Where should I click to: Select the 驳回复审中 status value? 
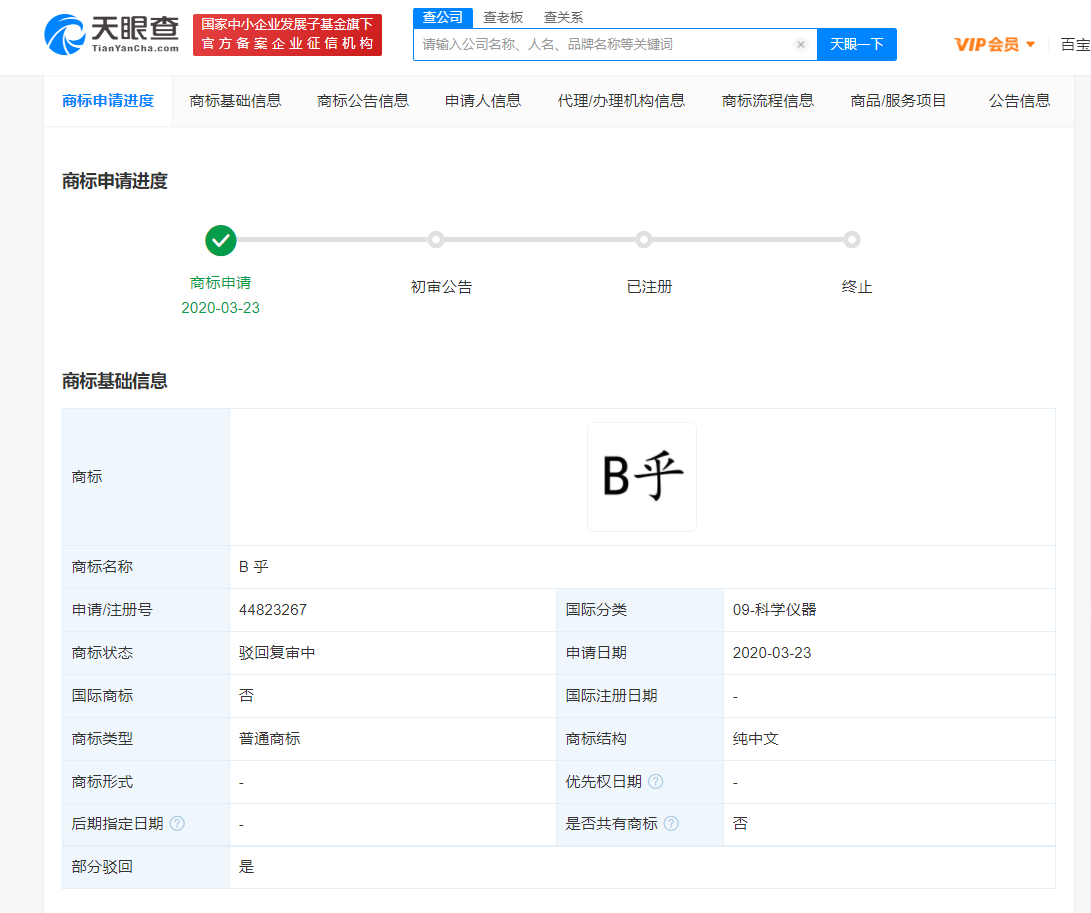[277, 653]
